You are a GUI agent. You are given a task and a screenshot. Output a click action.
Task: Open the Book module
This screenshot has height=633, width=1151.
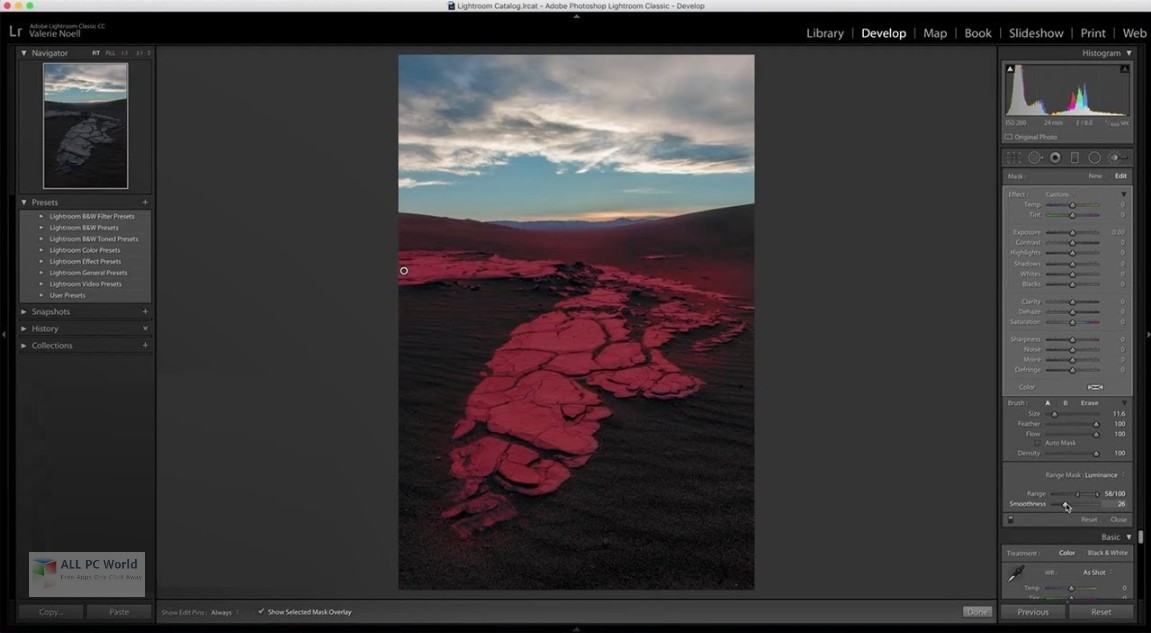(x=978, y=33)
